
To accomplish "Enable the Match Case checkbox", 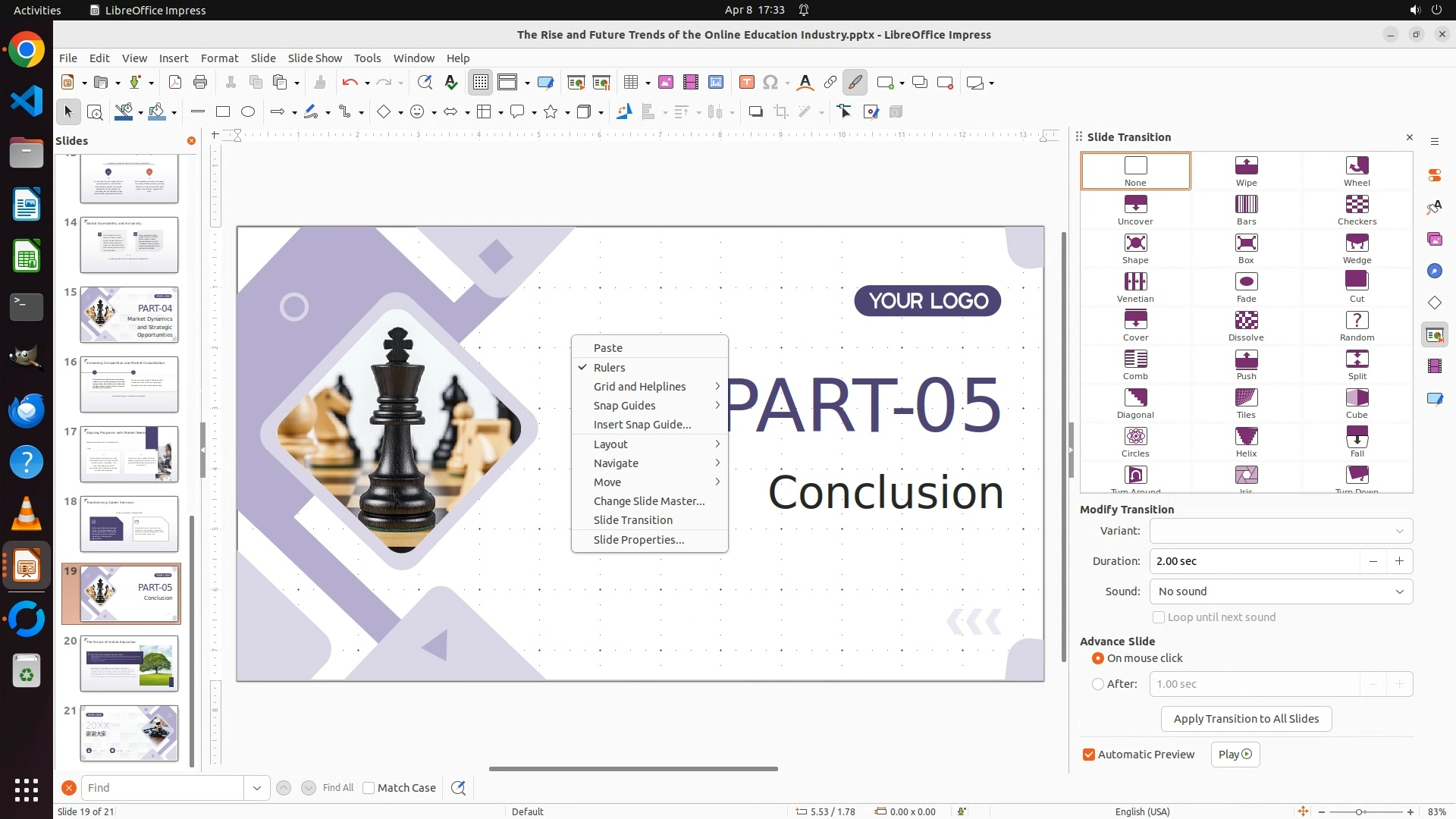I will click(369, 788).
